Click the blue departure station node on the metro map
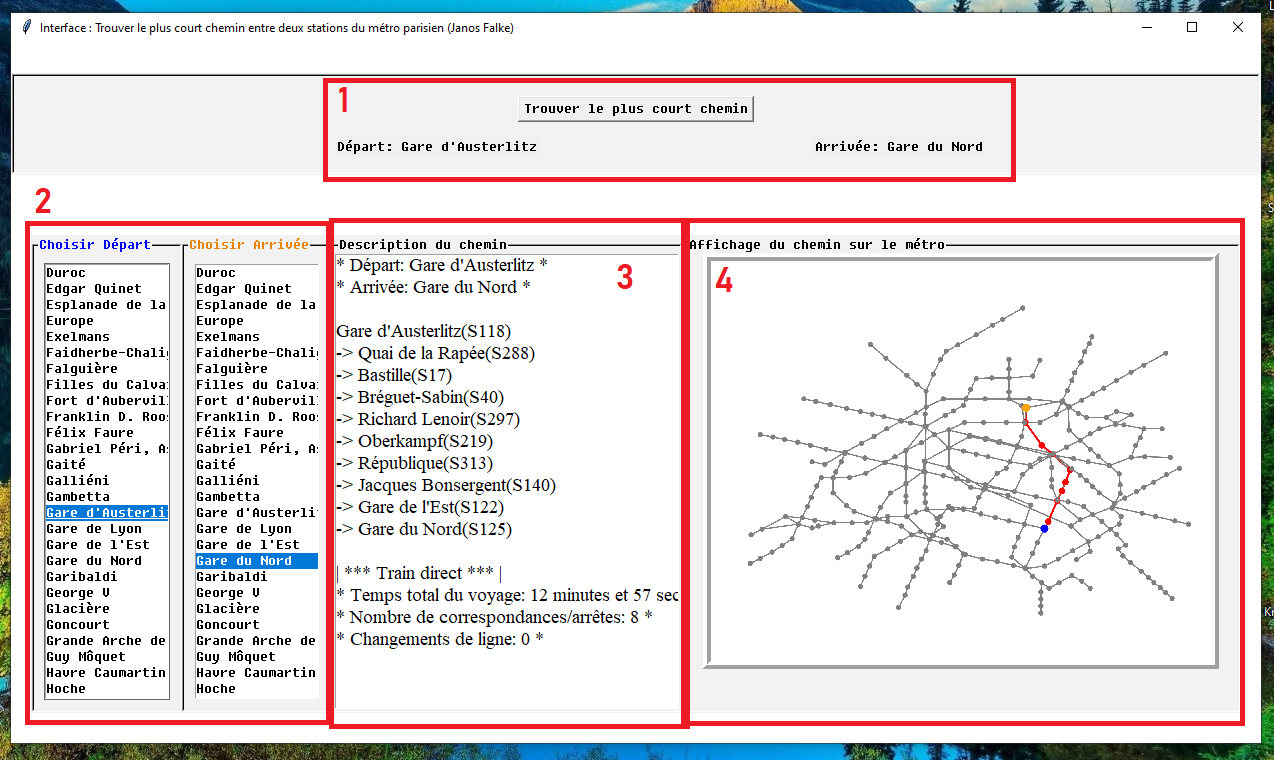The height and width of the screenshot is (760, 1274). pyautogui.click(x=1044, y=528)
